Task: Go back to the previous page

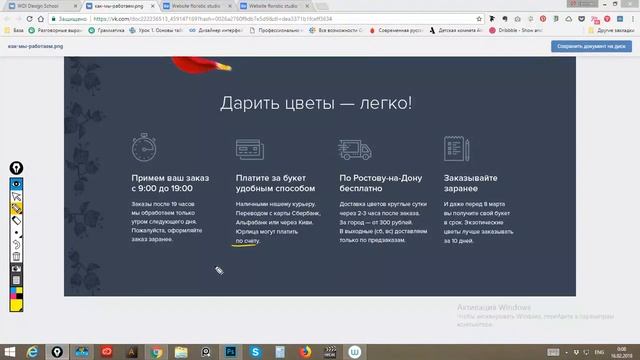Action: (x=7, y=19)
